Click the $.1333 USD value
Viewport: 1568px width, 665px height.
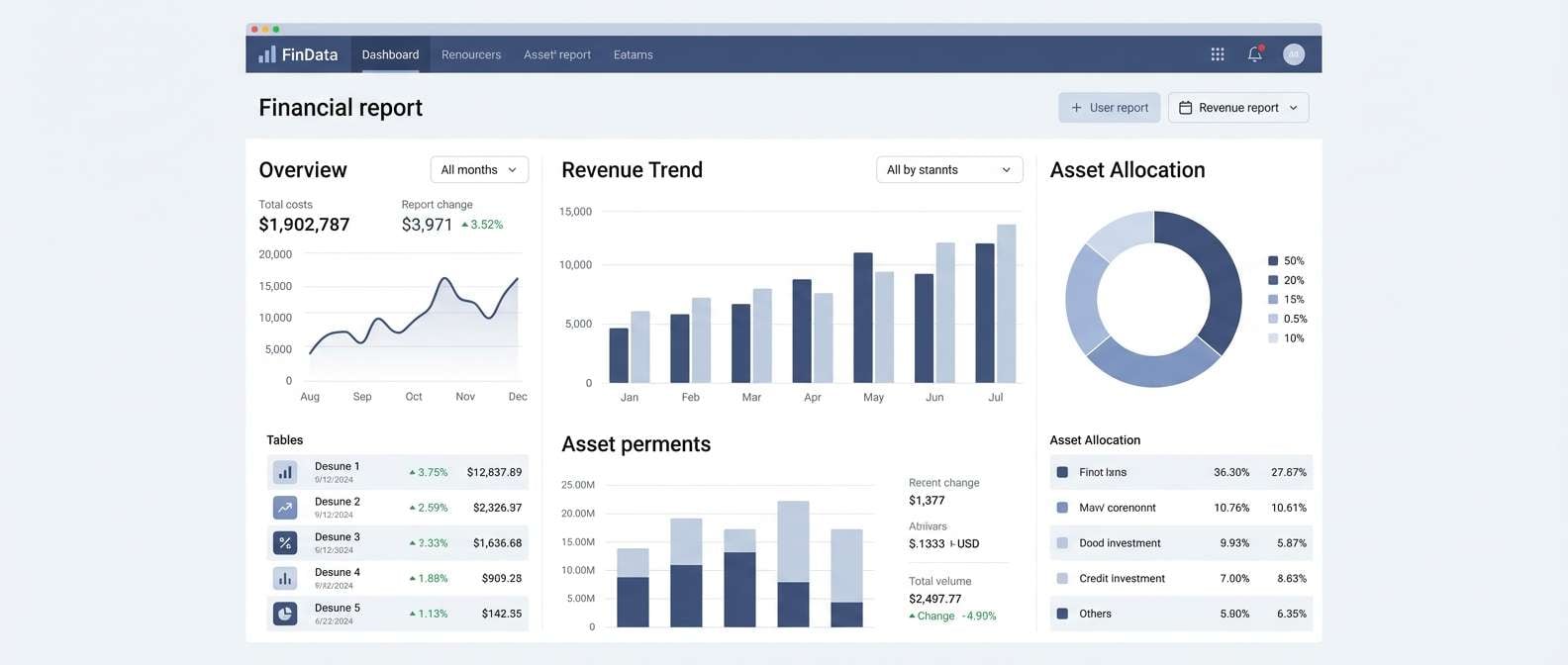pos(944,544)
